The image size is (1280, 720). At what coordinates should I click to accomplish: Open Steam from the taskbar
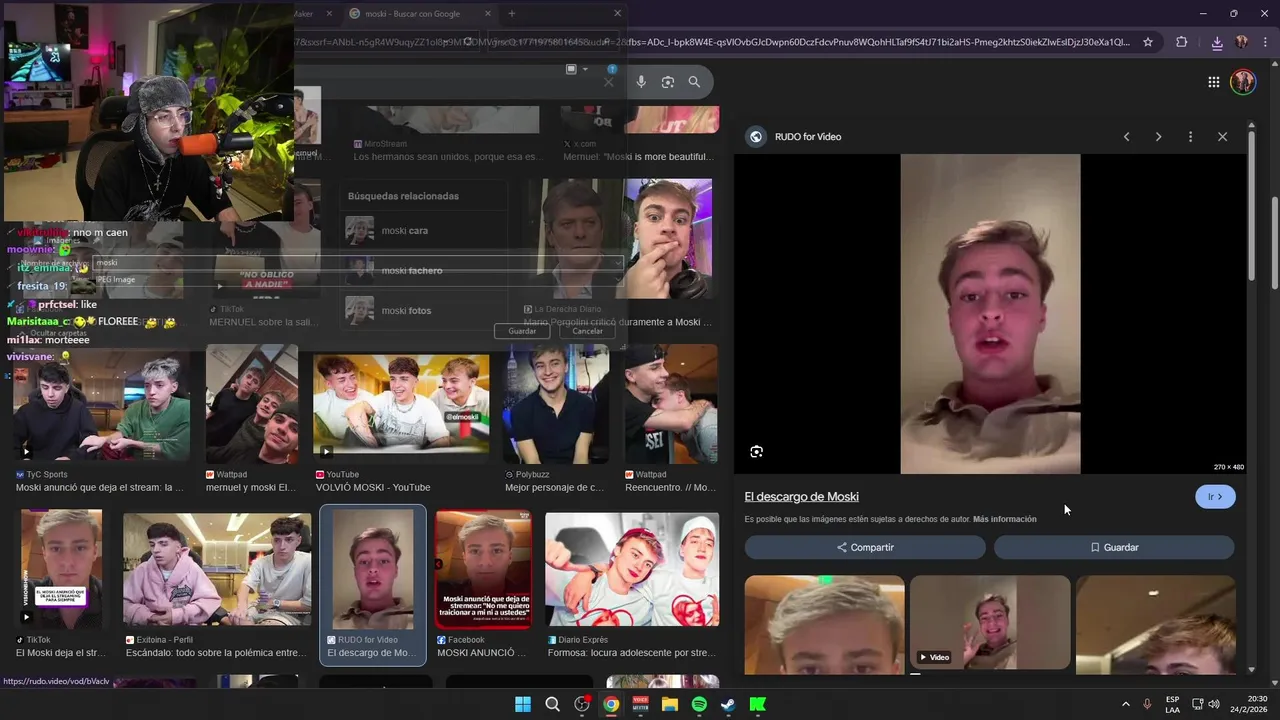point(728,704)
